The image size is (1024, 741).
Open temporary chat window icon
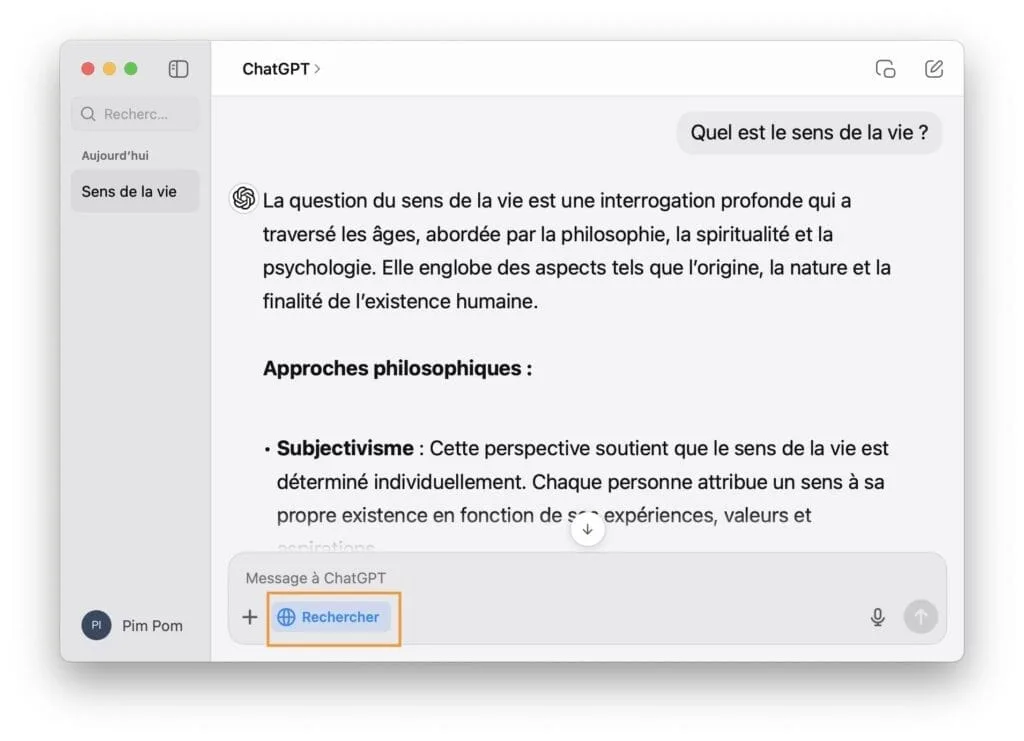pyautogui.click(x=886, y=69)
